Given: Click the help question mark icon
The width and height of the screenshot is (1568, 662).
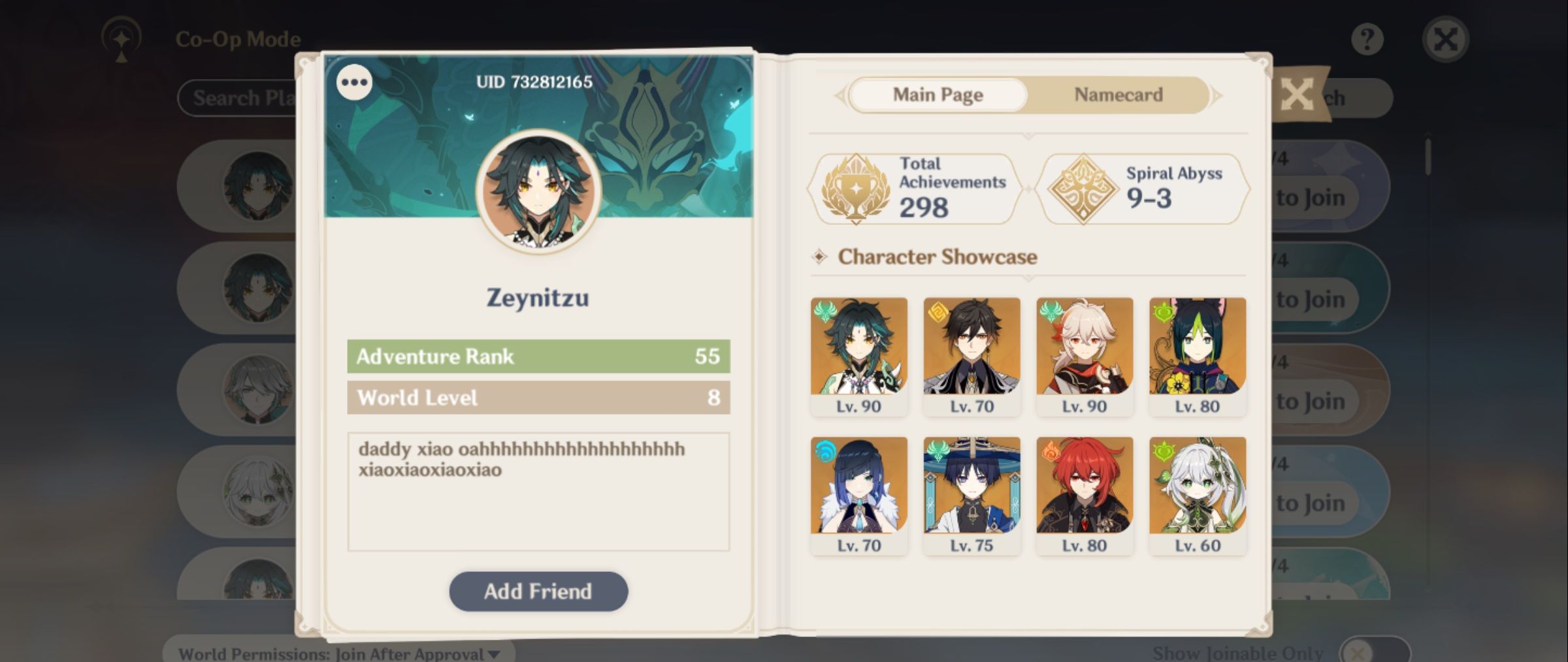Looking at the screenshot, I should 1367,39.
